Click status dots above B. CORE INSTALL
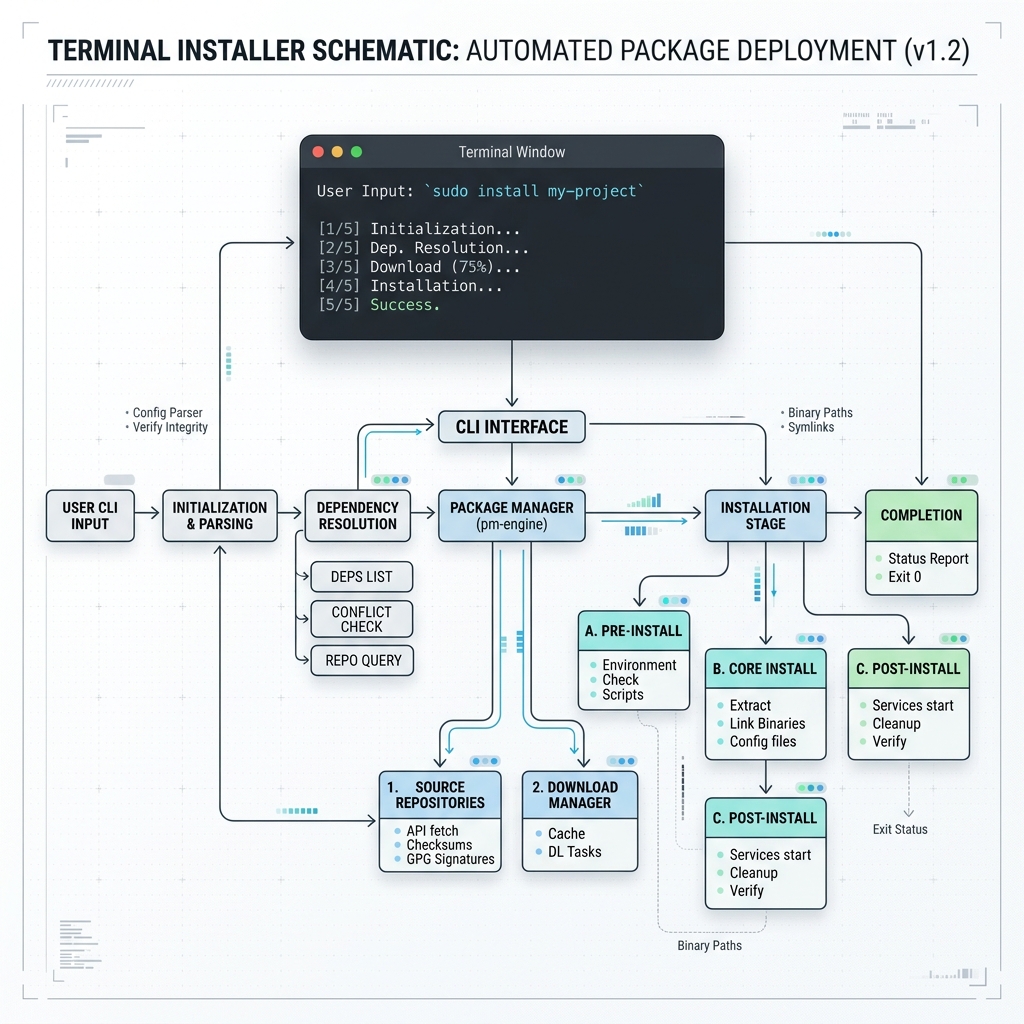The image size is (1024, 1024). click(811, 639)
